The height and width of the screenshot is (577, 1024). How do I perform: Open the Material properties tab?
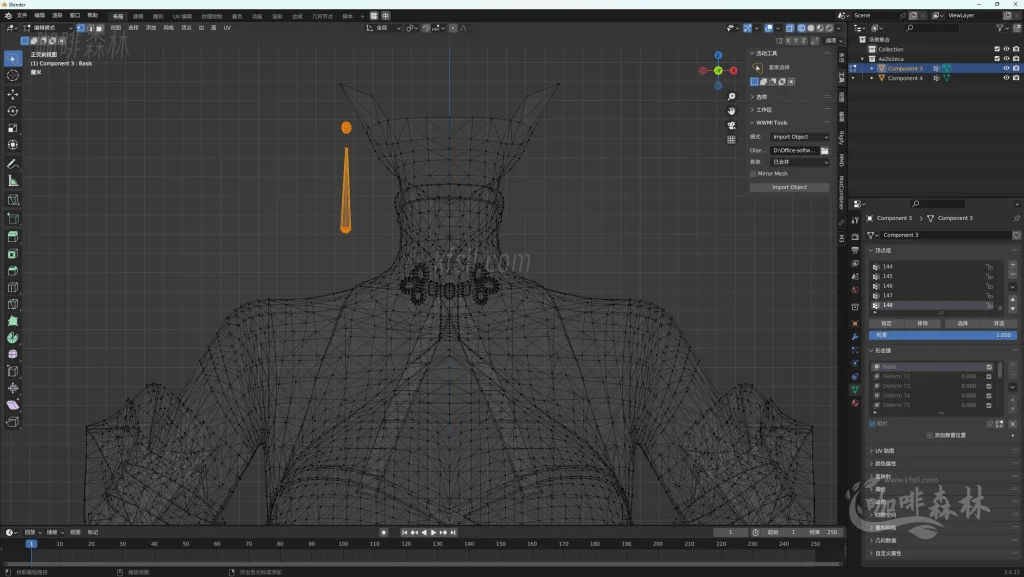point(855,403)
